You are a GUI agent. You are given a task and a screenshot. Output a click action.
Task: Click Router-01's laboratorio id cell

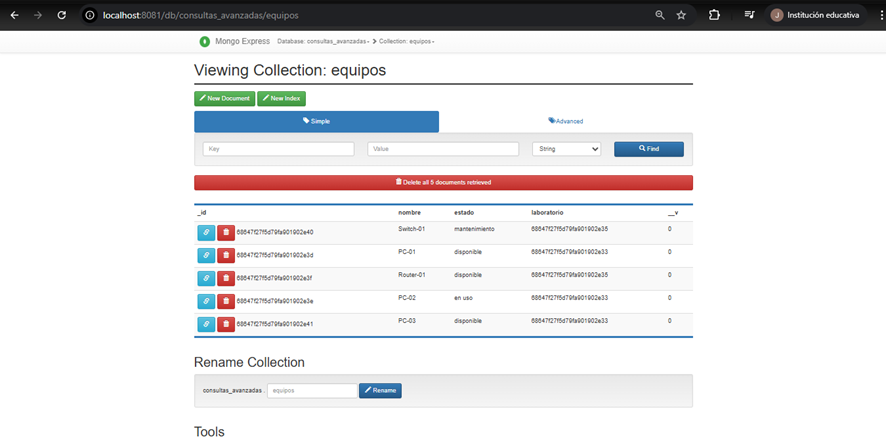tap(570, 275)
